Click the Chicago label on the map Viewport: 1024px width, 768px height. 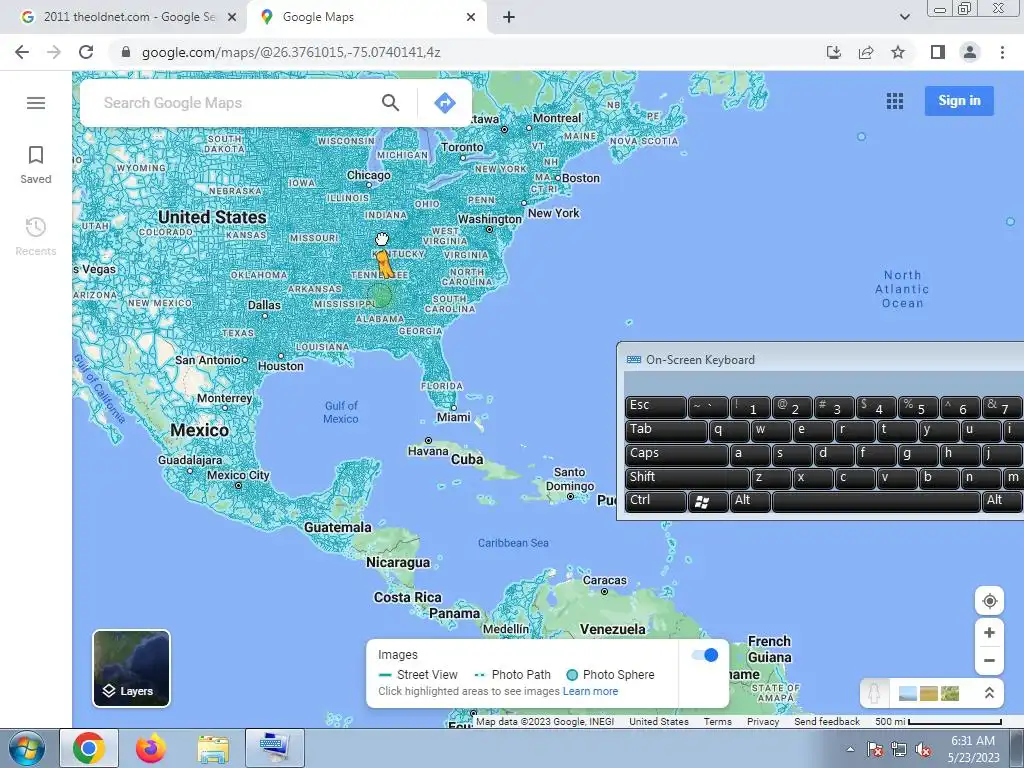coord(368,175)
